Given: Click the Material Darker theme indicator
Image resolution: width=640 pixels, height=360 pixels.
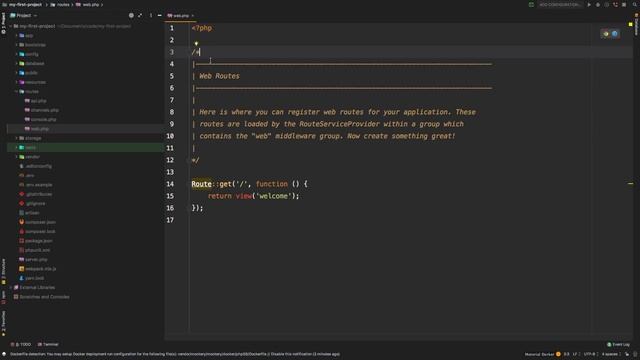Looking at the screenshot, I should click(x=542, y=354).
